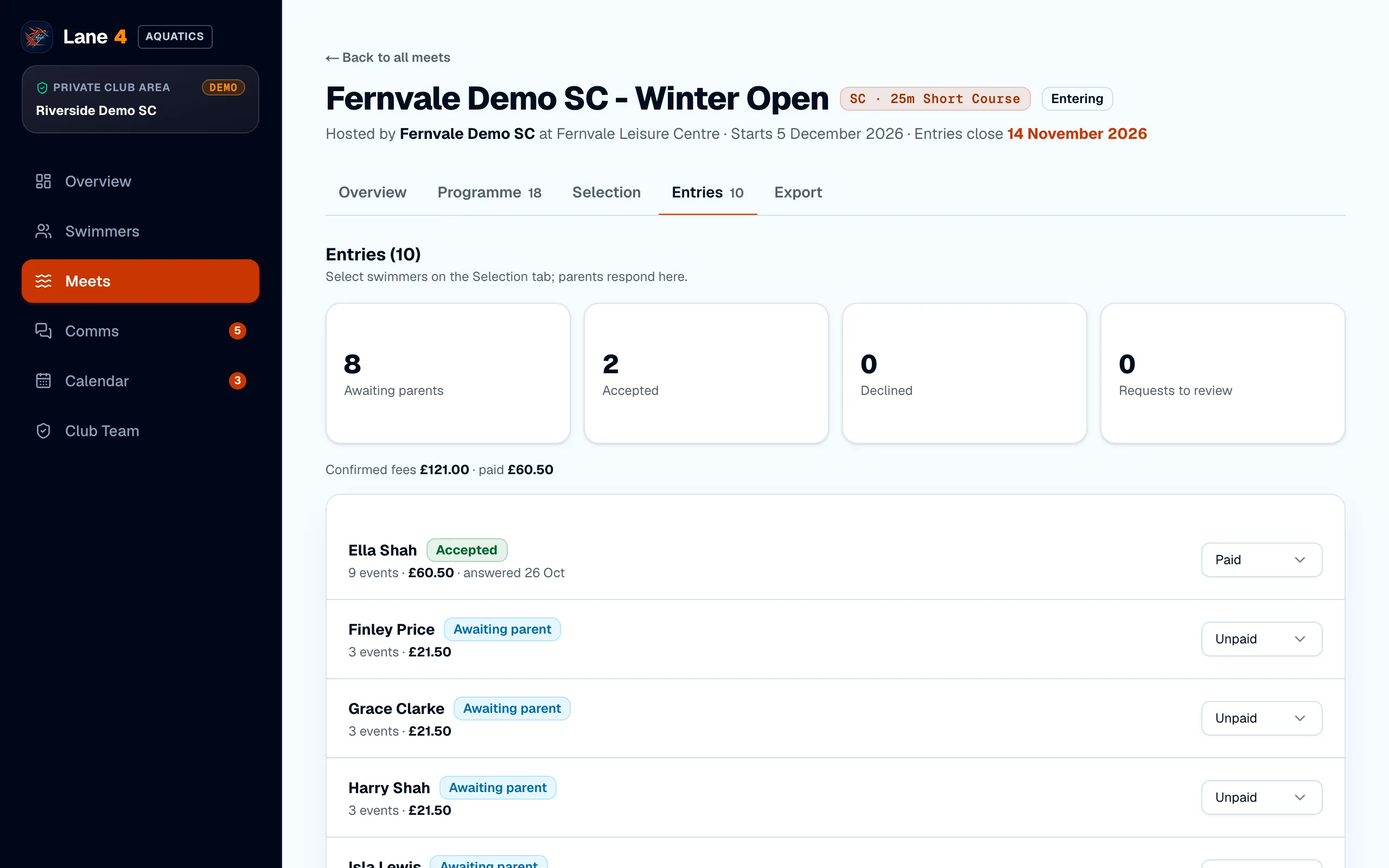The image size is (1389, 868).
Task: Click the back arrow beside Back to all meets
Action: (x=332, y=58)
